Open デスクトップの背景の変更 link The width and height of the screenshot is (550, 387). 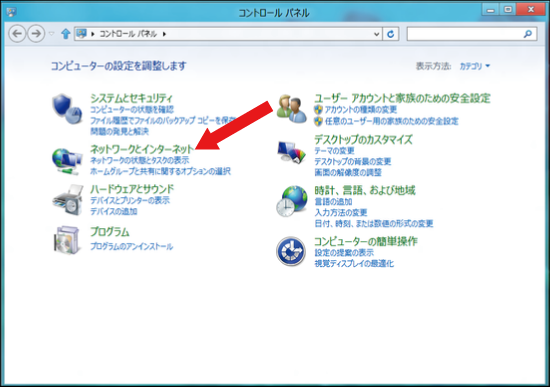pyautogui.click(x=353, y=161)
